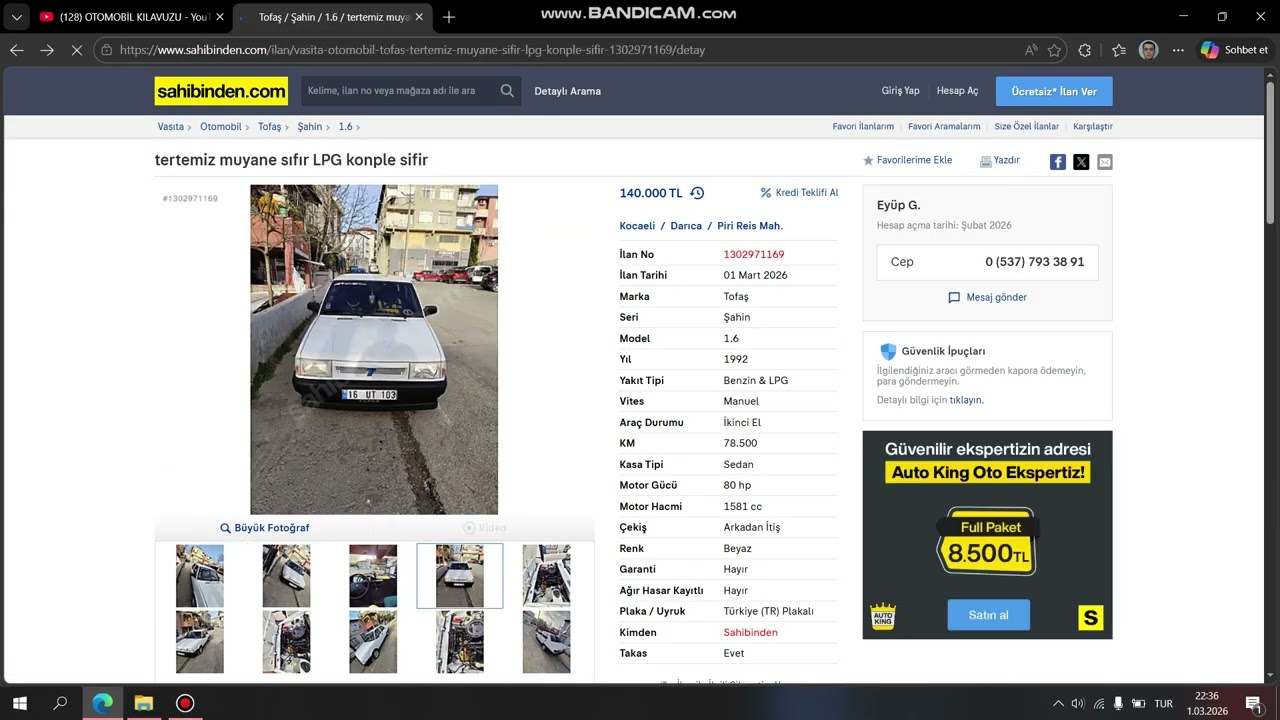The width and height of the screenshot is (1280, 720).
Task: Show hidden system tray icons chevron
Action: (x=1058, y=704)
